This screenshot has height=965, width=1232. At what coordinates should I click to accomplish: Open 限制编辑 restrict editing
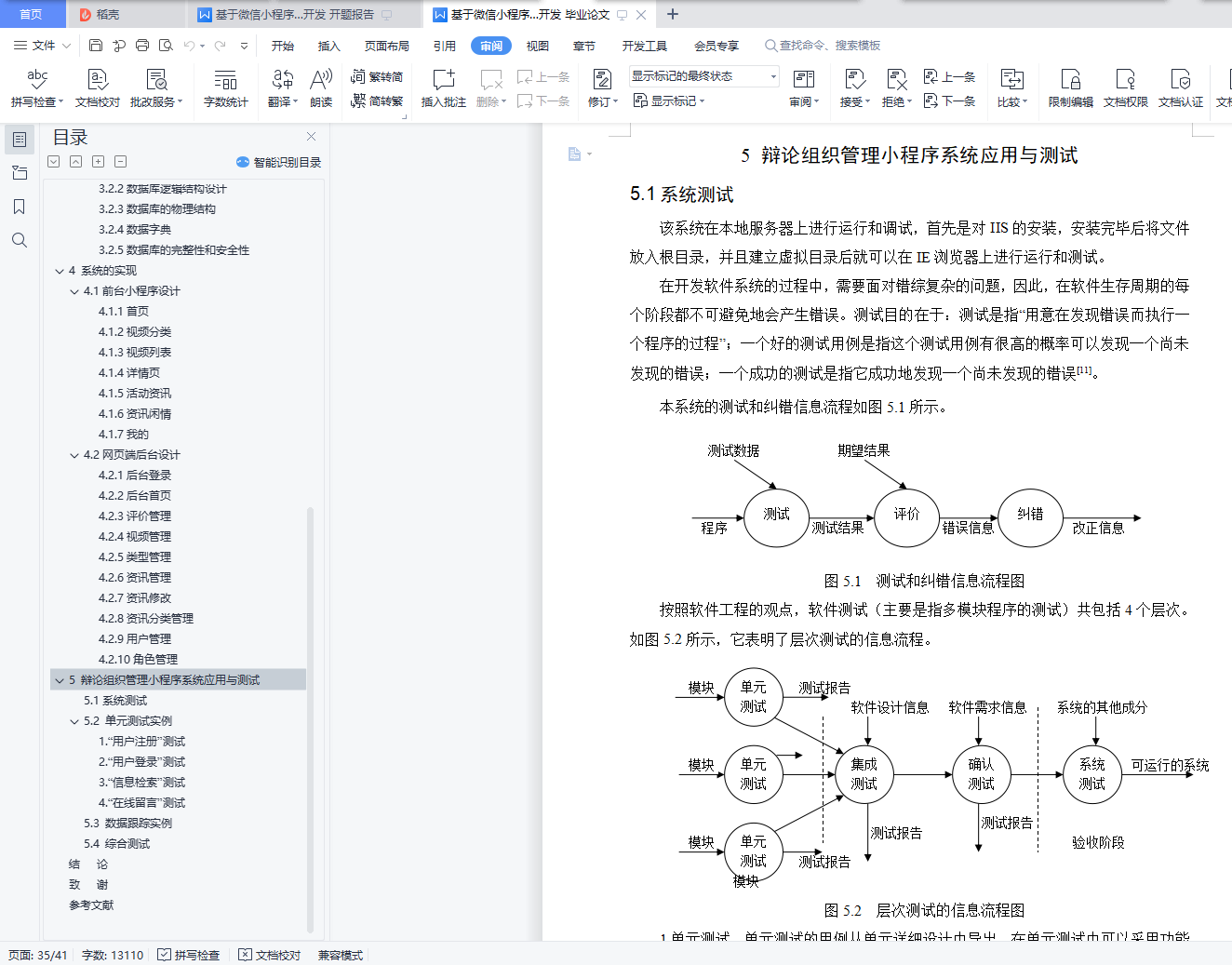[x=1071, y=88]
